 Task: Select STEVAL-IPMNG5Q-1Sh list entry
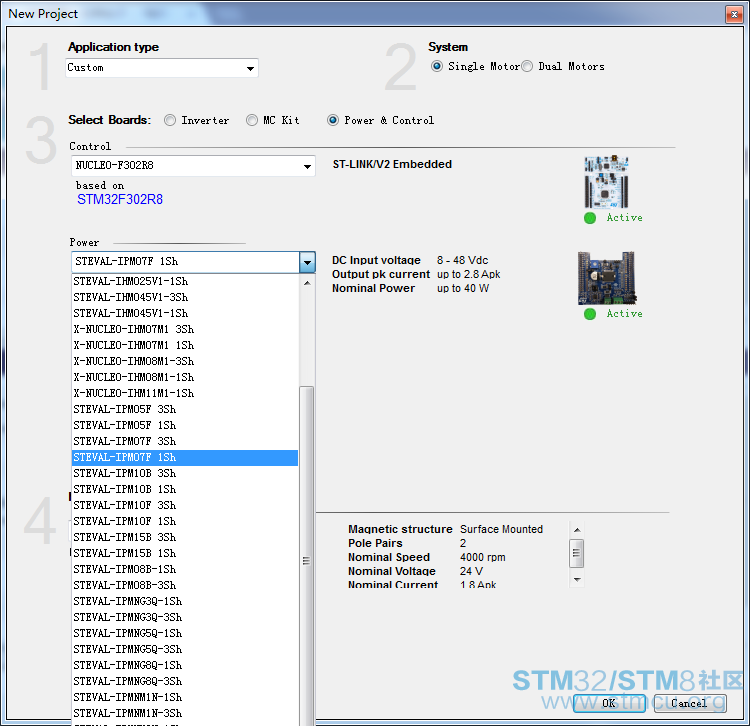(x=185, y=634)
